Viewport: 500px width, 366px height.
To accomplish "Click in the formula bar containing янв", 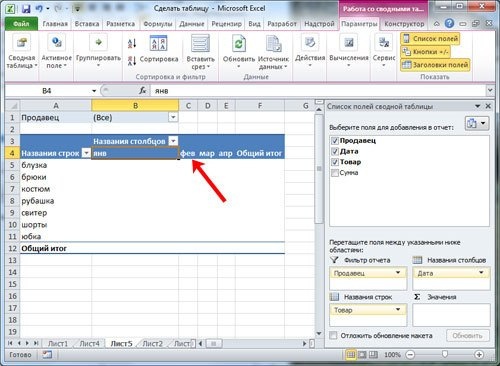I will pos(318,91).
